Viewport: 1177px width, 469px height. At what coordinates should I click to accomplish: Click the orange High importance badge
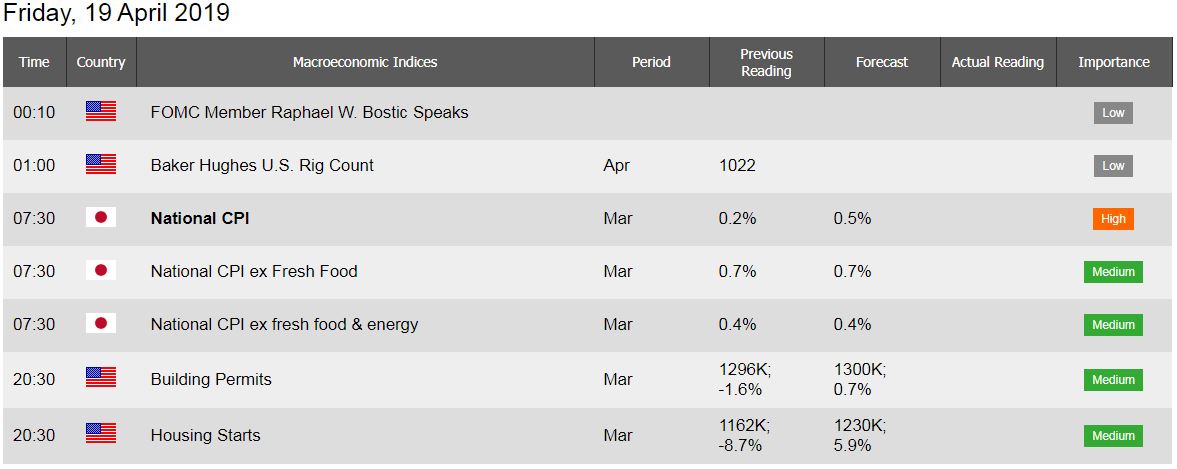[x=1113, y=218]
